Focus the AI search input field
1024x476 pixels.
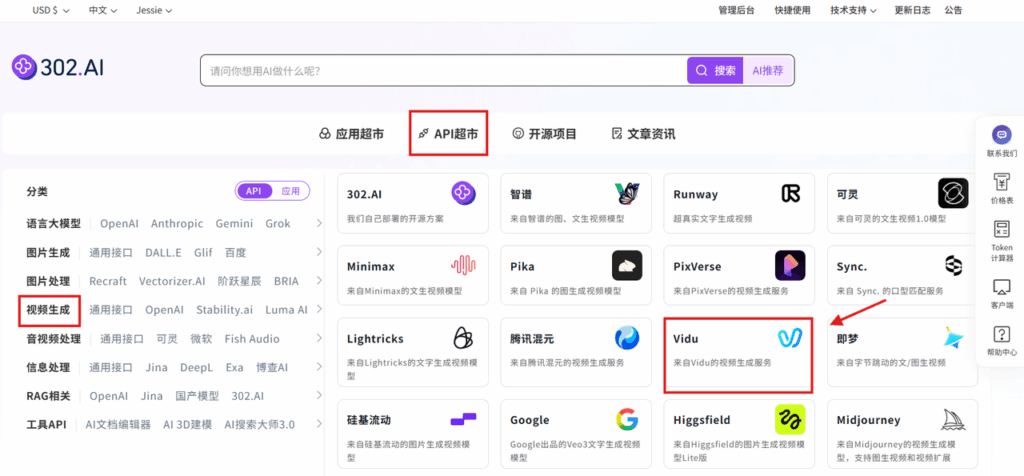point(440,71)
